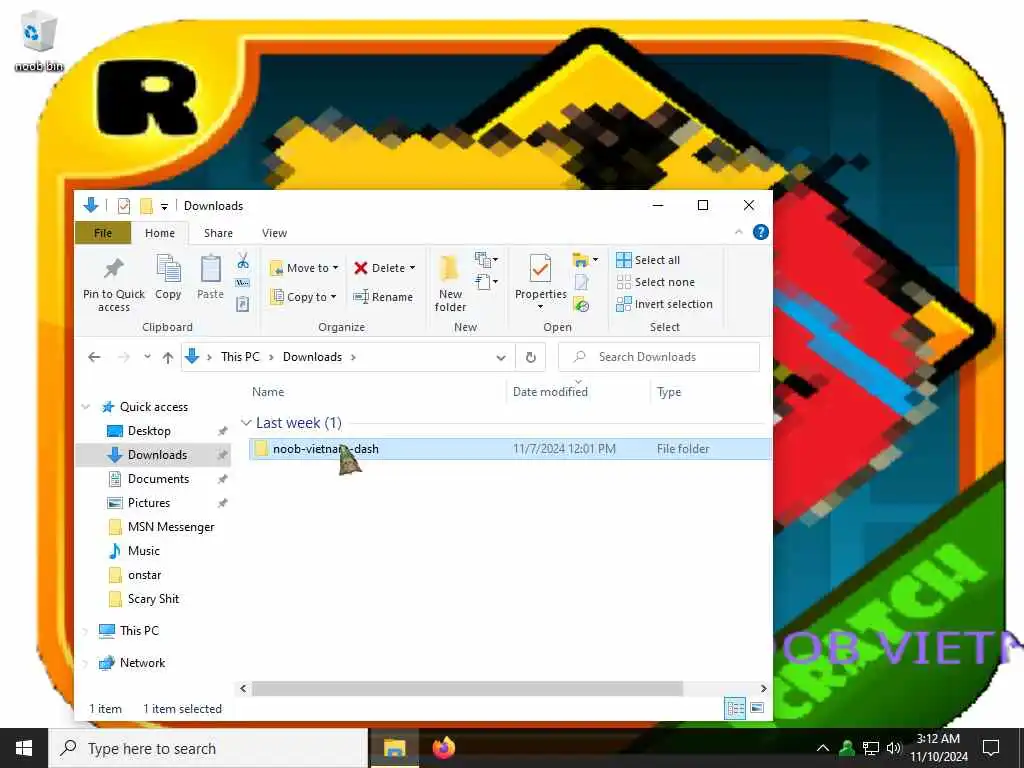Click the Cut scissors icon
Viewport: 1024px width, 768px height.
243,261
